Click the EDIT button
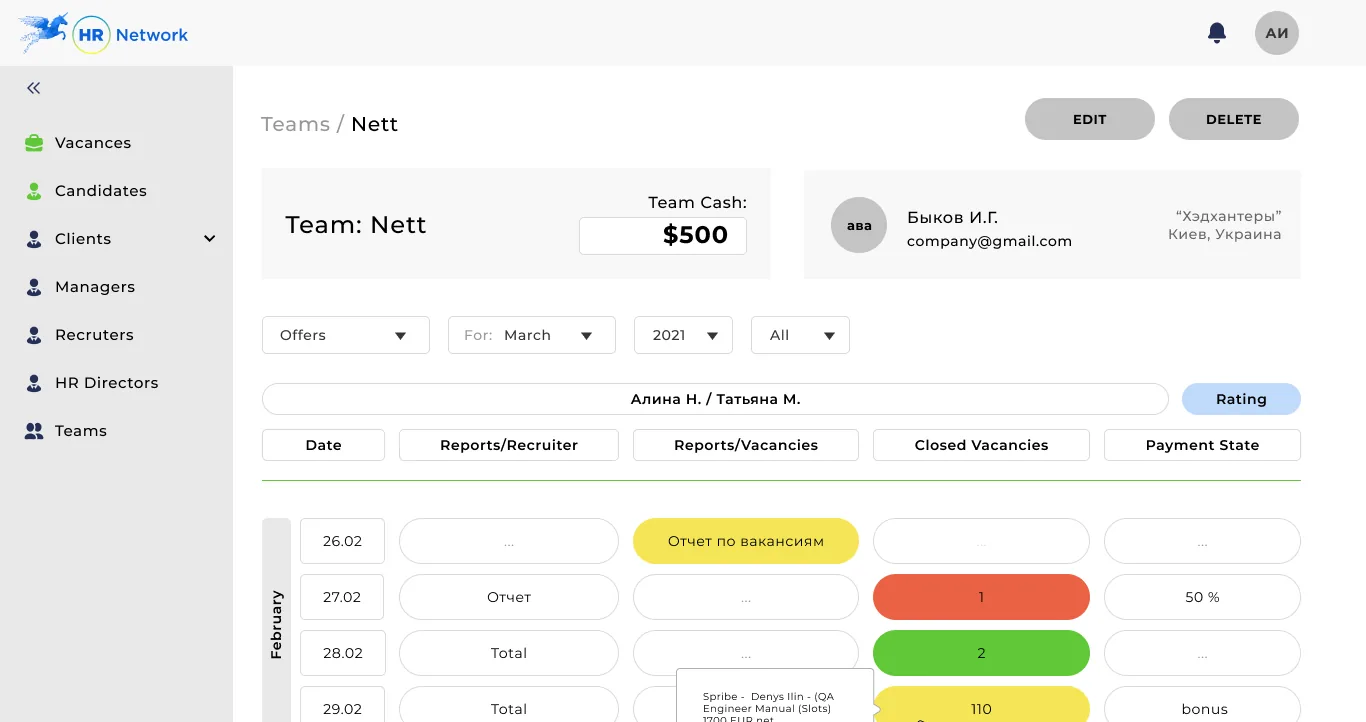 tap(1090, 119)
